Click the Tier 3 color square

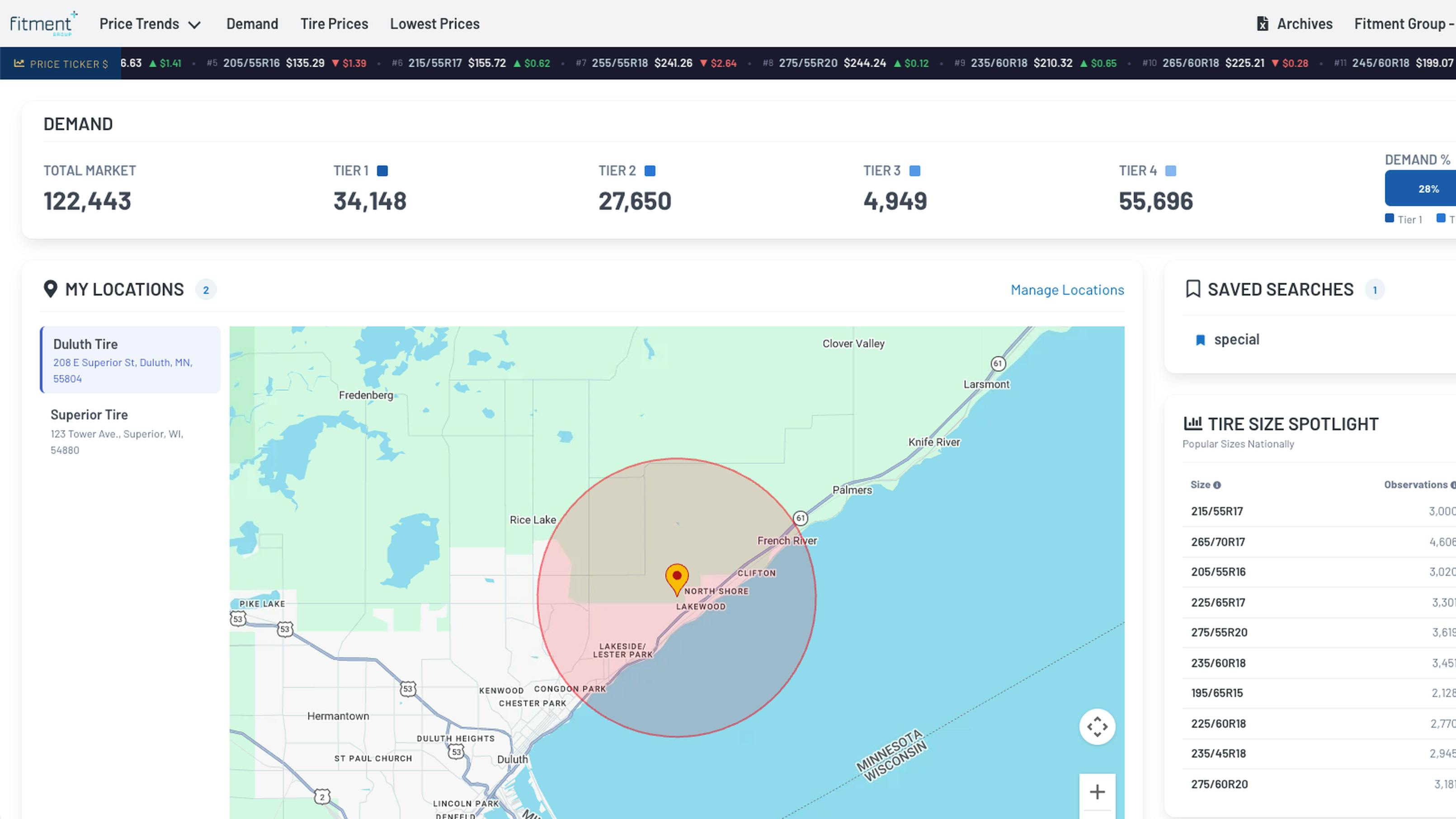pos(914,171)
